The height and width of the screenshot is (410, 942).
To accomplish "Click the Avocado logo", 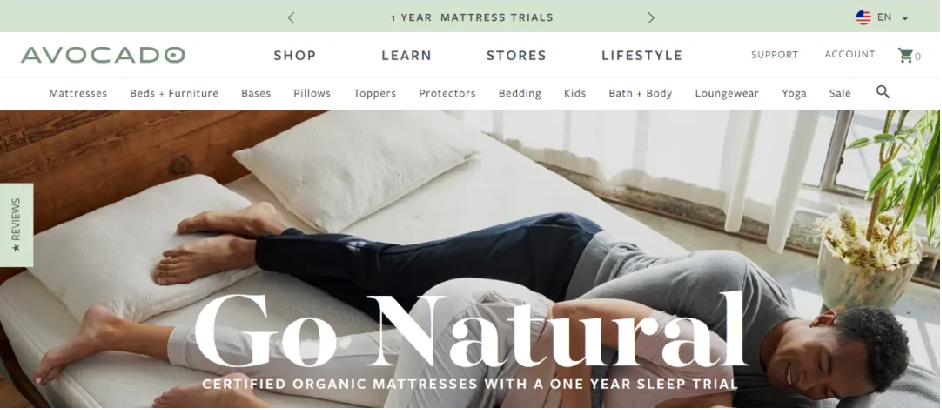I will point(103,55).
